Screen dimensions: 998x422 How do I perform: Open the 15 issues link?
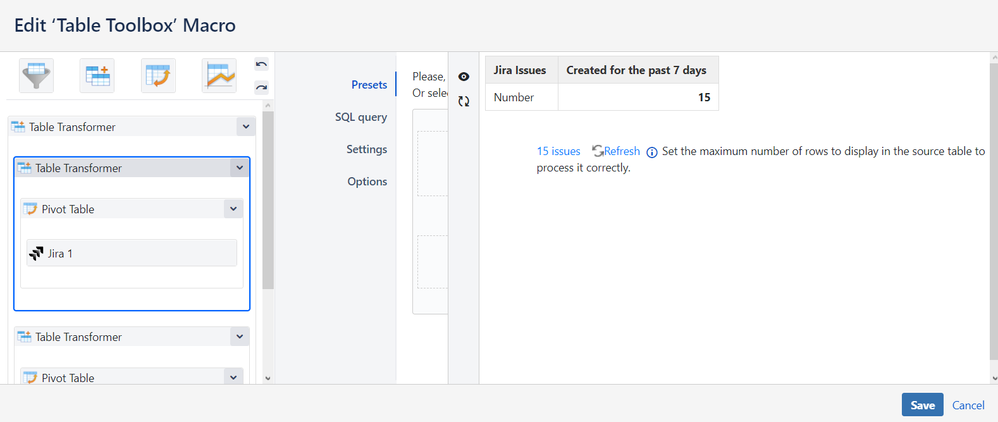click(x=559, y=151)
